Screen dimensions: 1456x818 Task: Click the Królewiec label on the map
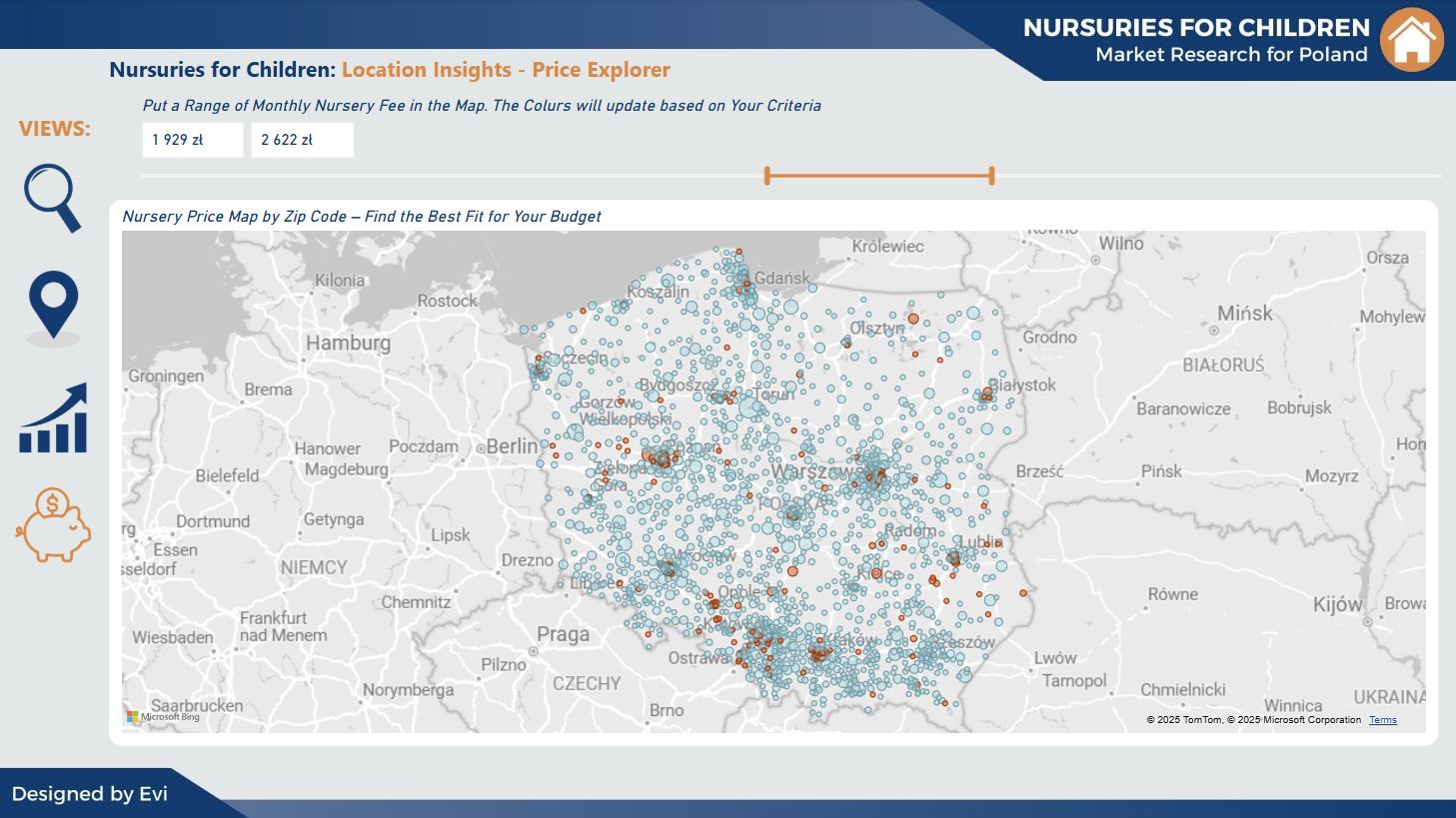[887, 246]
